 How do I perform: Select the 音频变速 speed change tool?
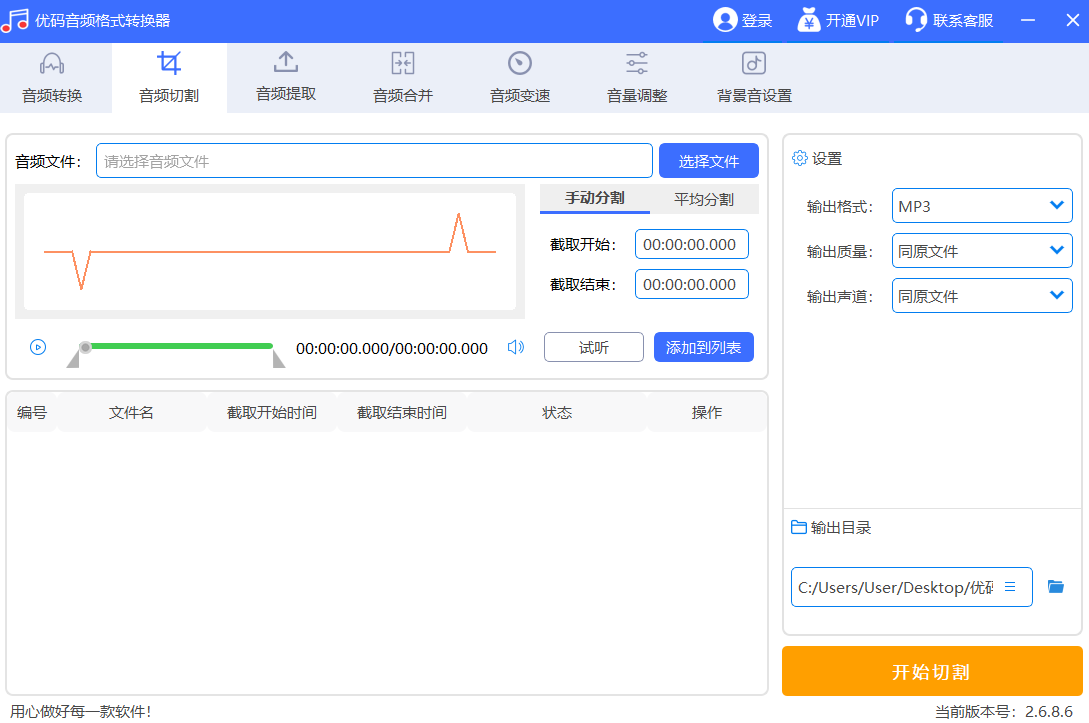pos(519,78)
